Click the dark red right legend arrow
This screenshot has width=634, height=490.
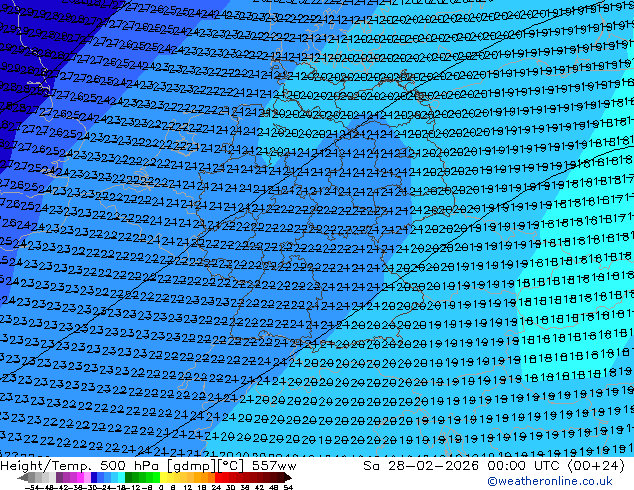click(288, 477)
